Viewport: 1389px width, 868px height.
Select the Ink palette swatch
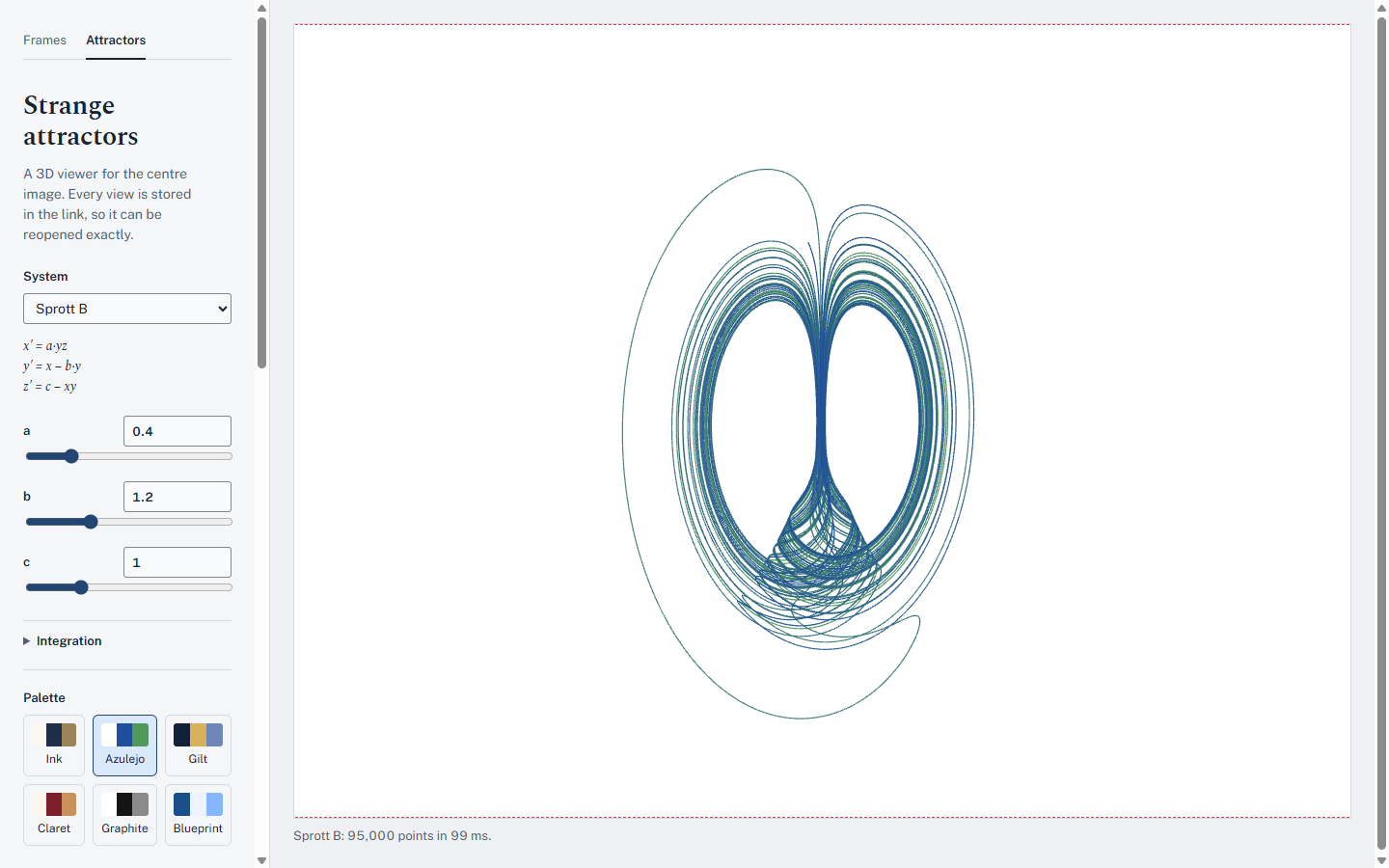[54, 745]
